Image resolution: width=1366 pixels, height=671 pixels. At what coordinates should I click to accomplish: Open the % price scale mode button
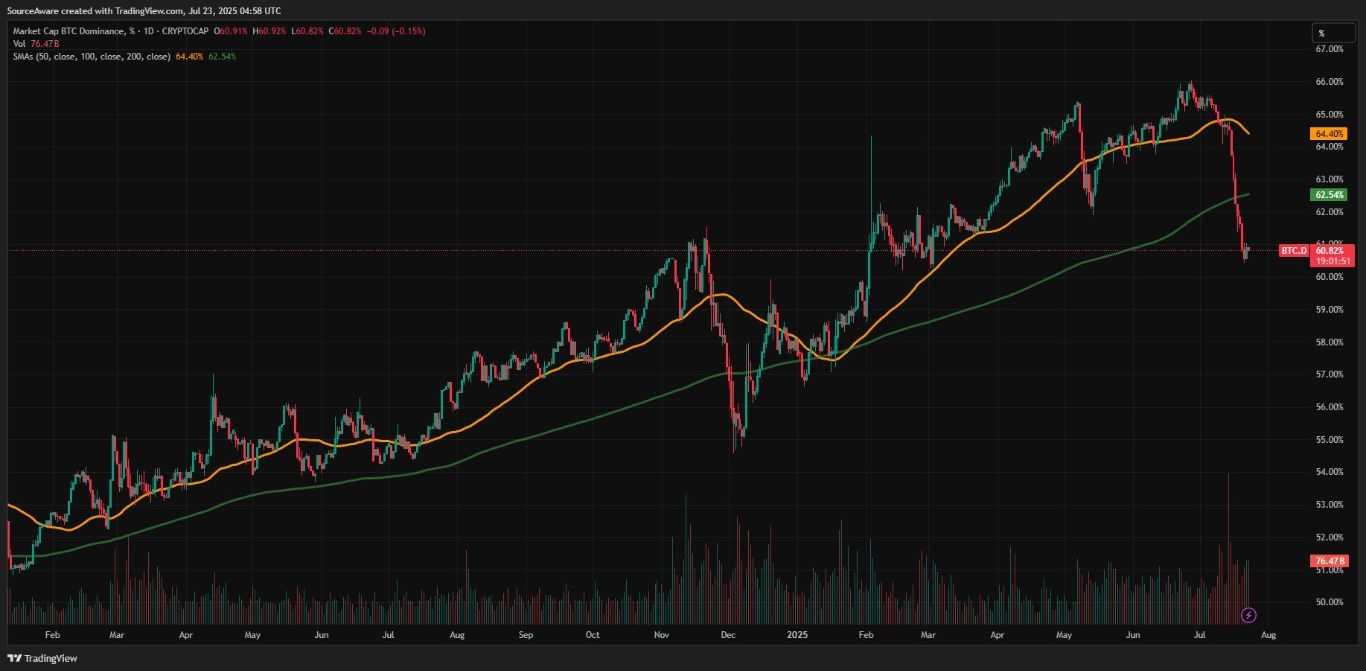click(1321, 33)
